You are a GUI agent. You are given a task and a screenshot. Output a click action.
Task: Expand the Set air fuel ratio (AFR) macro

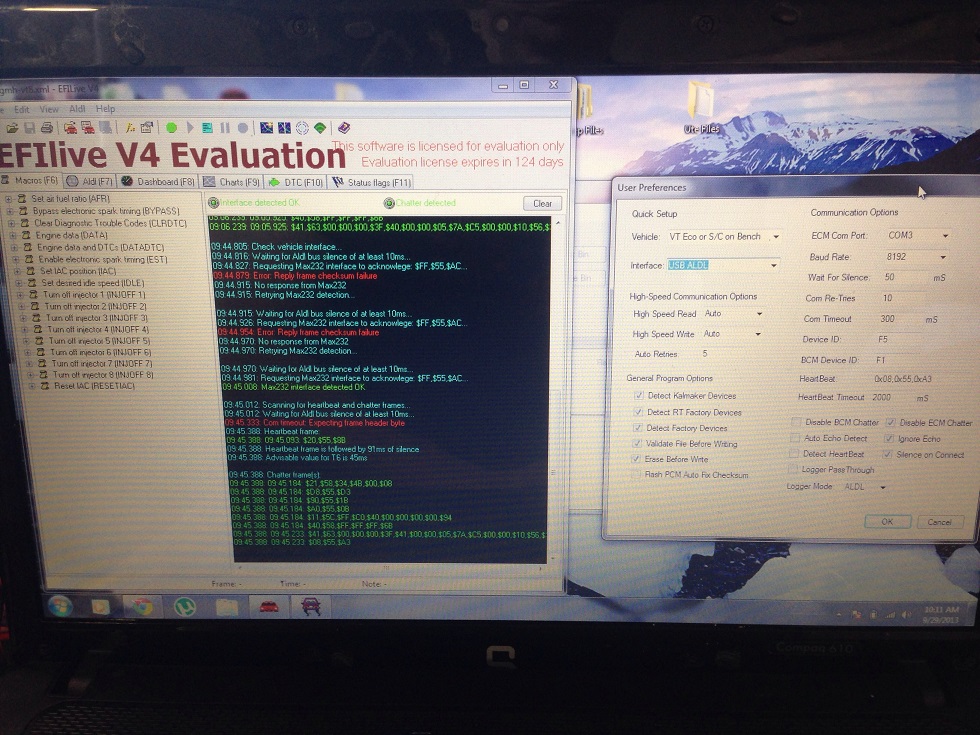pyautogui.click(x=9, y=199)
